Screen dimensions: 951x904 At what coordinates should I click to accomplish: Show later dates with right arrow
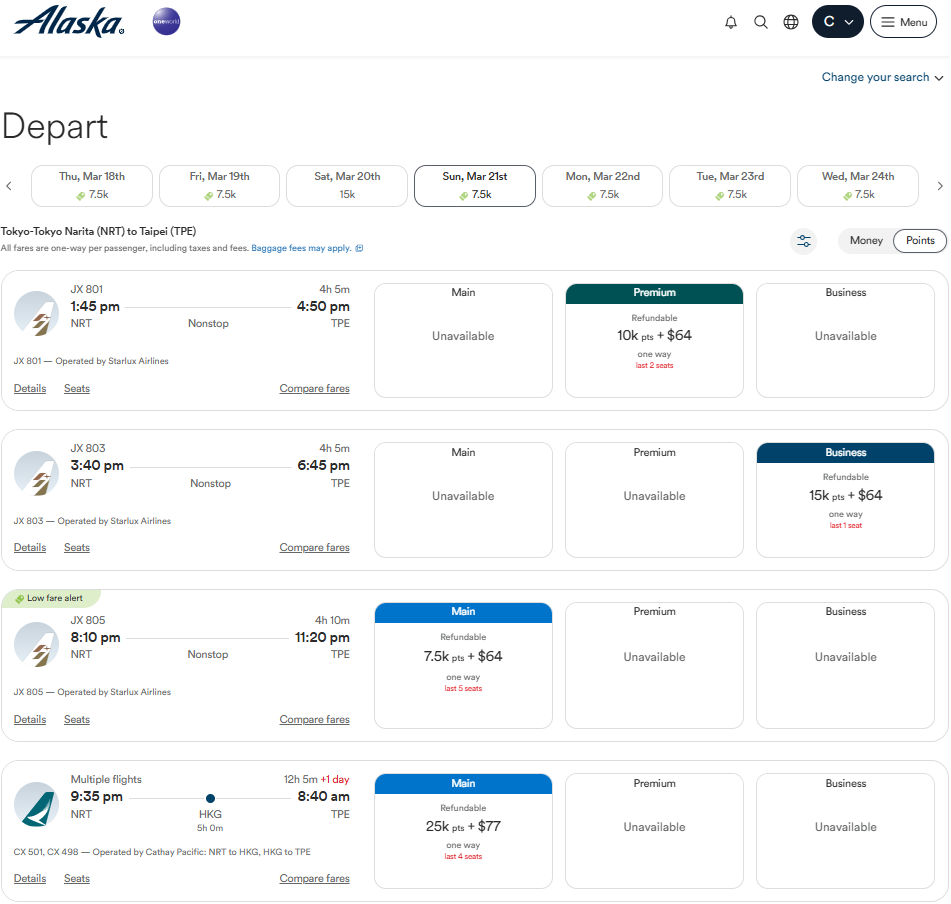(939, 186)
